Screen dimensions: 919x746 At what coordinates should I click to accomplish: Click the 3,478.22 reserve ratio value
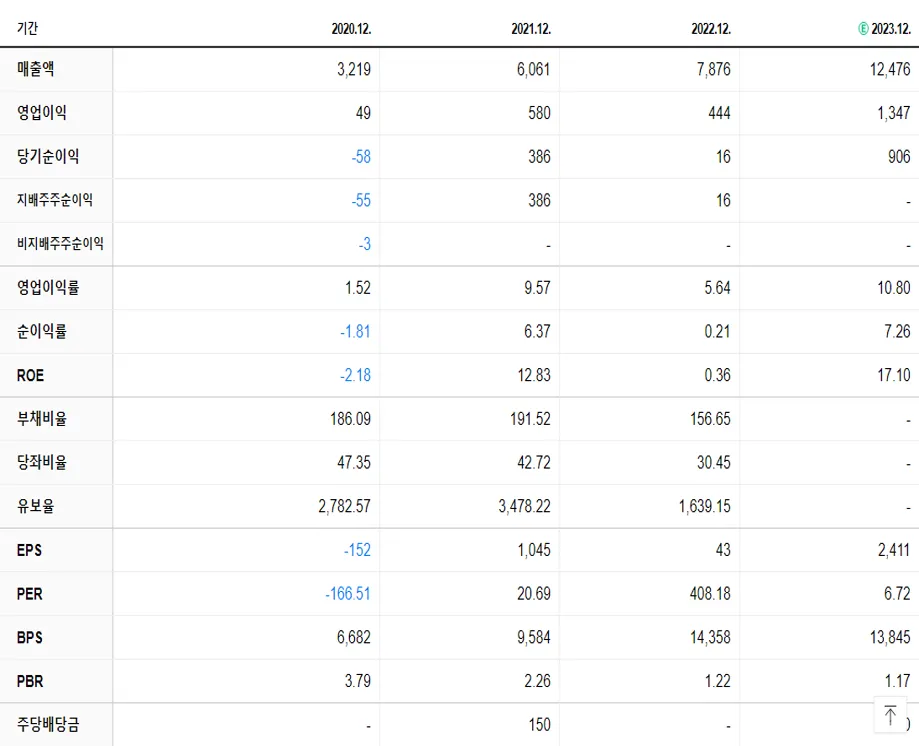coord(525,506)
